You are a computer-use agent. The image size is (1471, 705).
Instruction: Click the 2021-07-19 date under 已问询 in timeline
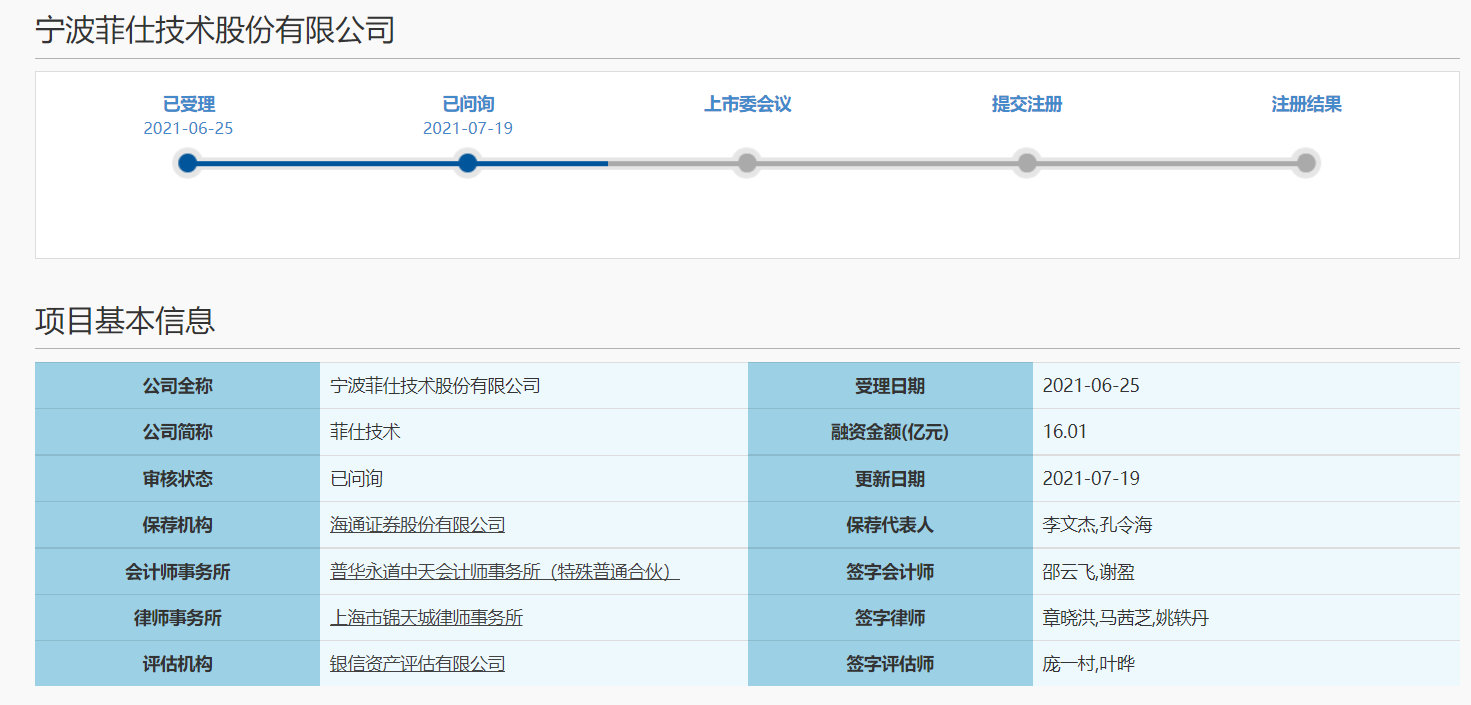468,128
